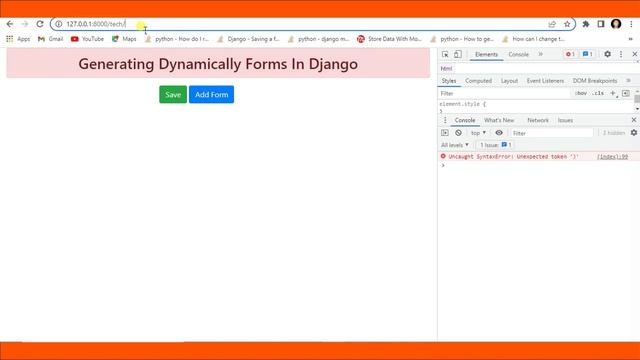Reload the current page
Viewport: 640px width, 360px height.
tap(40, 24)
